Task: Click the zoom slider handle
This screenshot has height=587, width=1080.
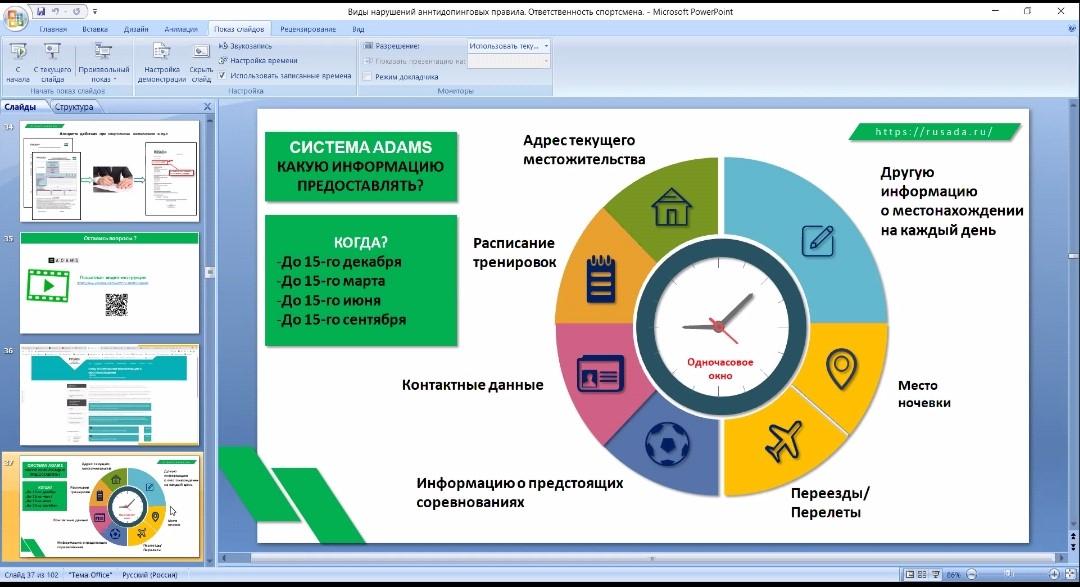Action: [1008, 575]
